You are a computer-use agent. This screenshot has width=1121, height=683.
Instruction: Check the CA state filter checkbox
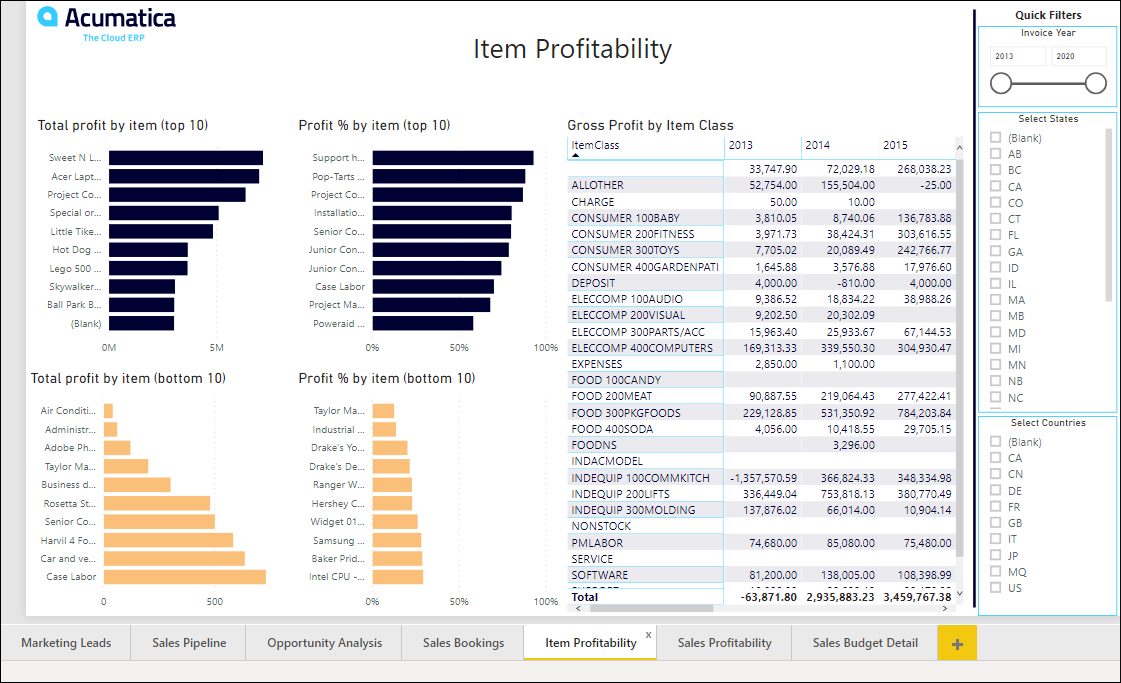coord(995,186)
